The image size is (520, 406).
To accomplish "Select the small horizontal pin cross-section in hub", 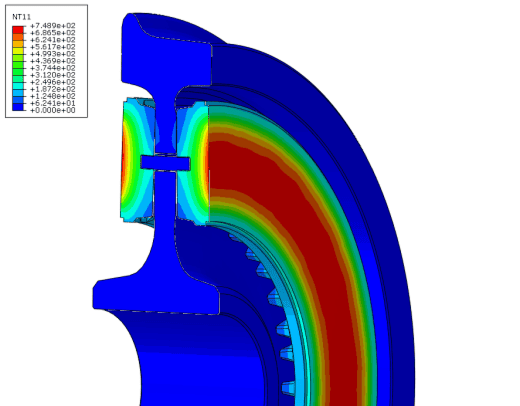I will point(166,163).
